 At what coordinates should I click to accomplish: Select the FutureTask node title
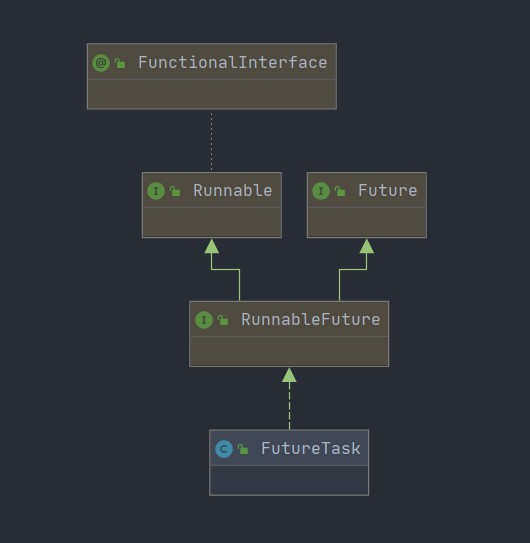311,448
